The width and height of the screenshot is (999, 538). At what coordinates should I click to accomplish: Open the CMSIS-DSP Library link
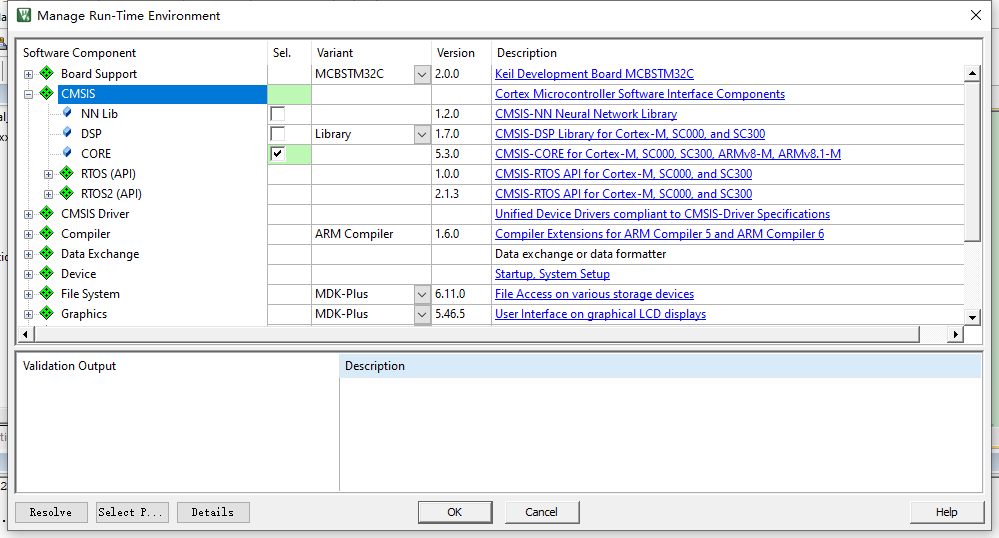[630, 134]
